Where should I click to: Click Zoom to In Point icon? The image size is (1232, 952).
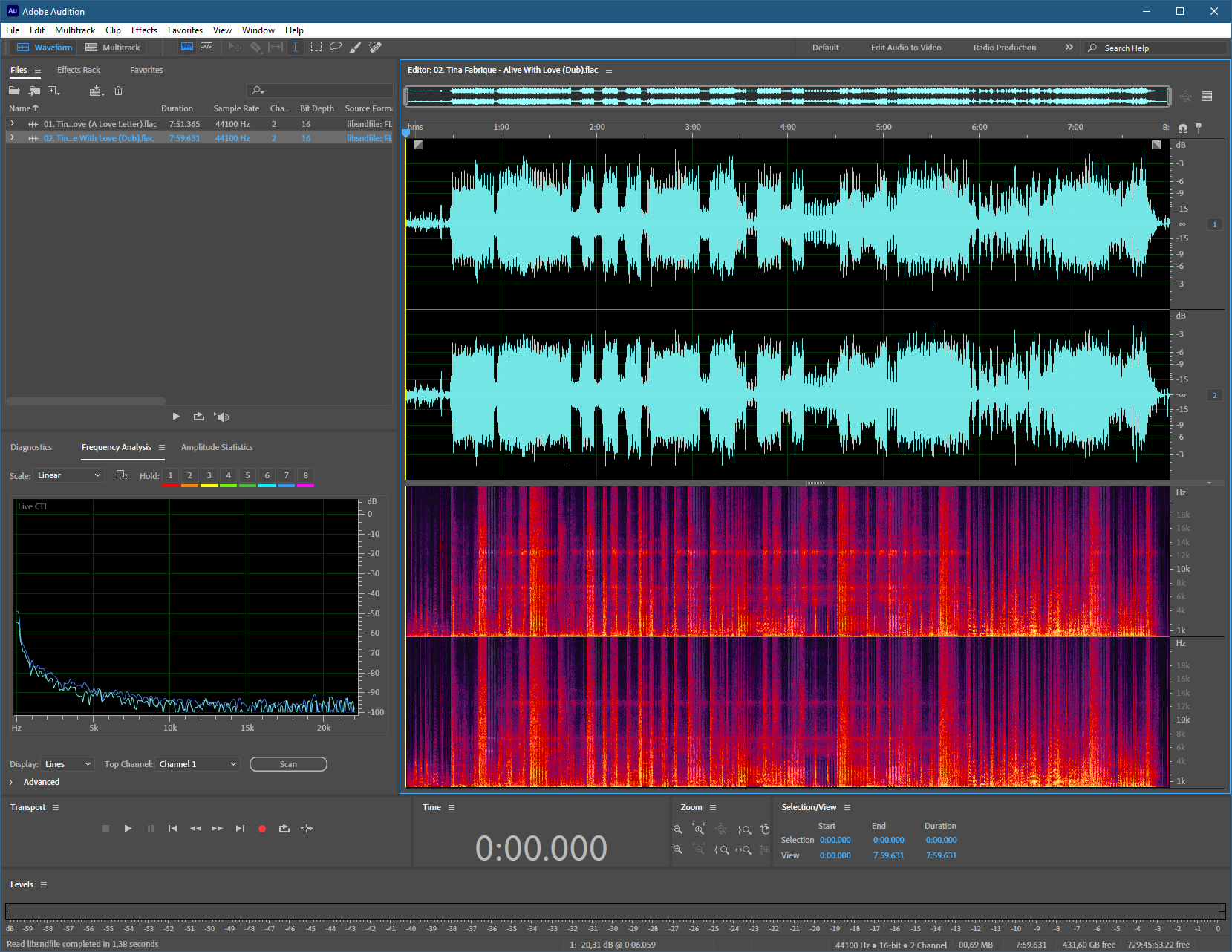point(722,850)
